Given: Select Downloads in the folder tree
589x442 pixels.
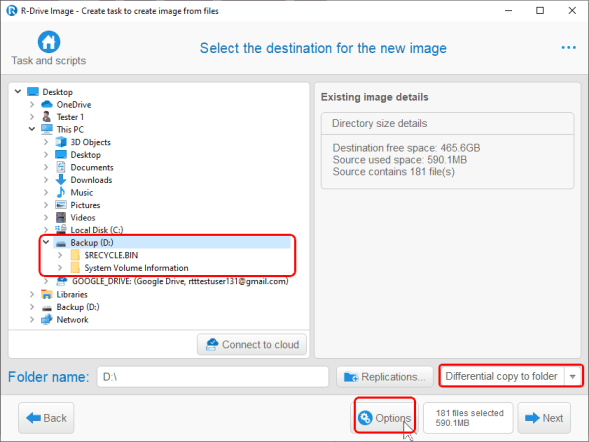Looking at the screenshot, I should tap(91, 180).
